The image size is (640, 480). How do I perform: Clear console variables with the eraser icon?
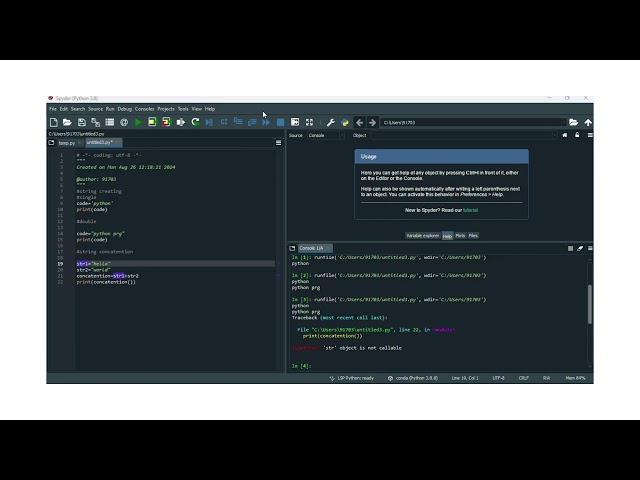(580, 248)
